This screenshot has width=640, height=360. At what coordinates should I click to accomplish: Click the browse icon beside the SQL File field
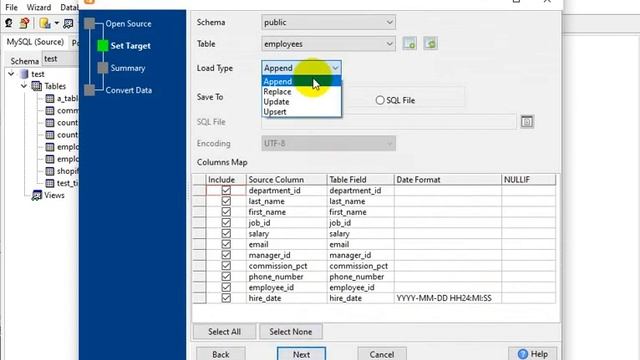(x=527, y=122)
